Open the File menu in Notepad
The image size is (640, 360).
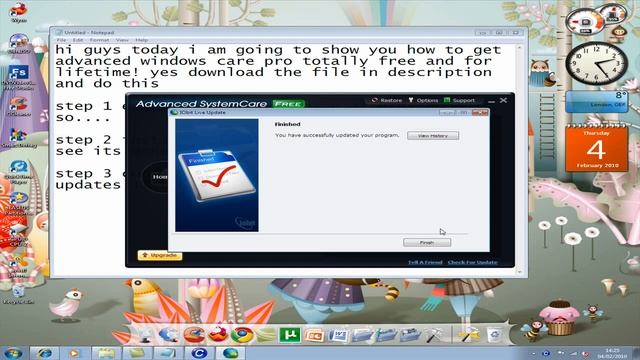tap(61, 40)
